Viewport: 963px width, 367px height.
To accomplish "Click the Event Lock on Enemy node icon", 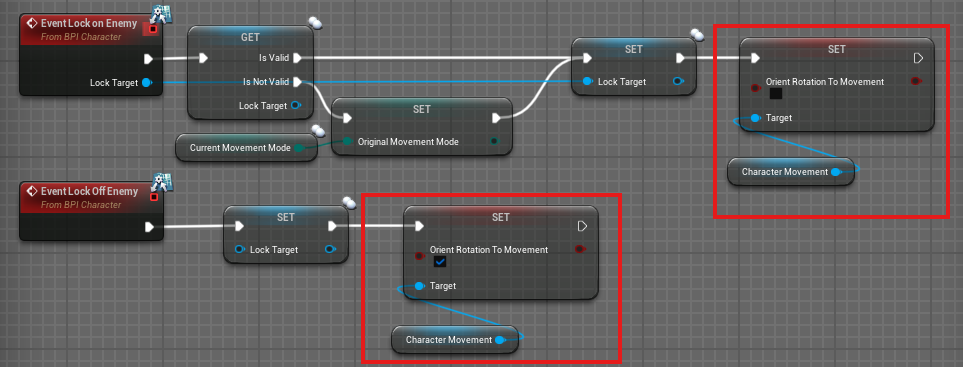I will pyautogui.click(x=33, y=23).
